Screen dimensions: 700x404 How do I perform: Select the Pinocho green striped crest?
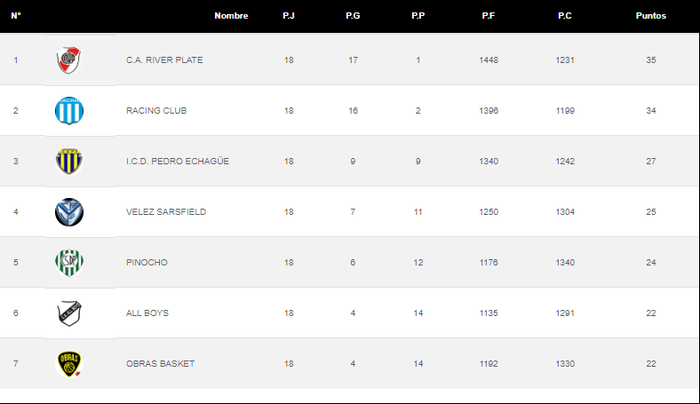(69, 262)
